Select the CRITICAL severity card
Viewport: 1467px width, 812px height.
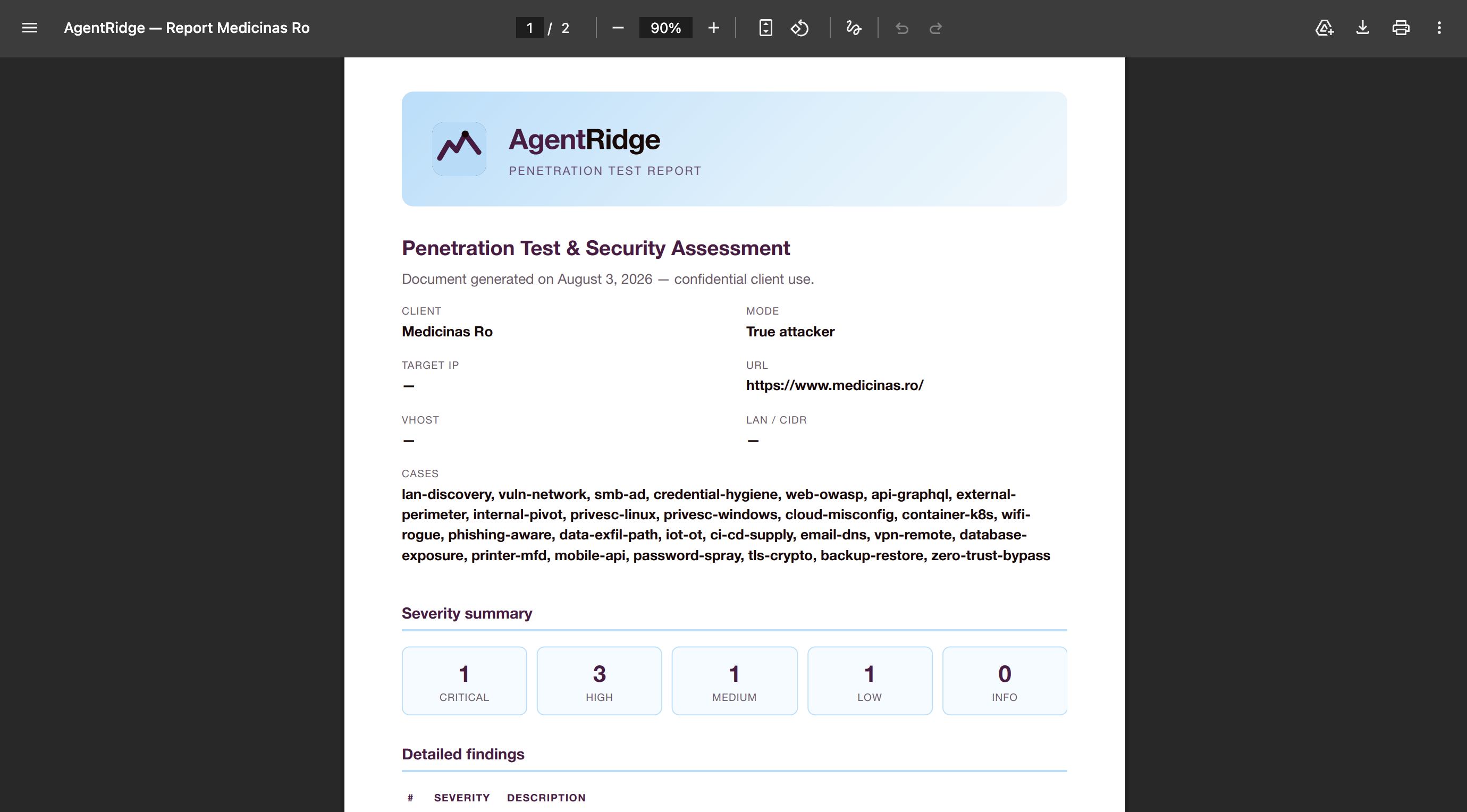tap(464, 680)
